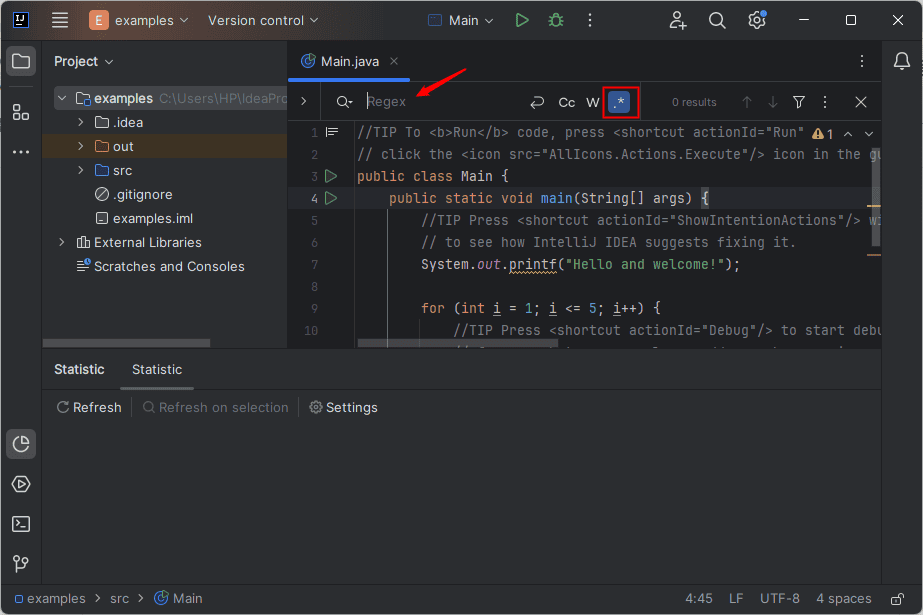
Task: Select the second Statistic tab
Action: [x=157, y=370]
